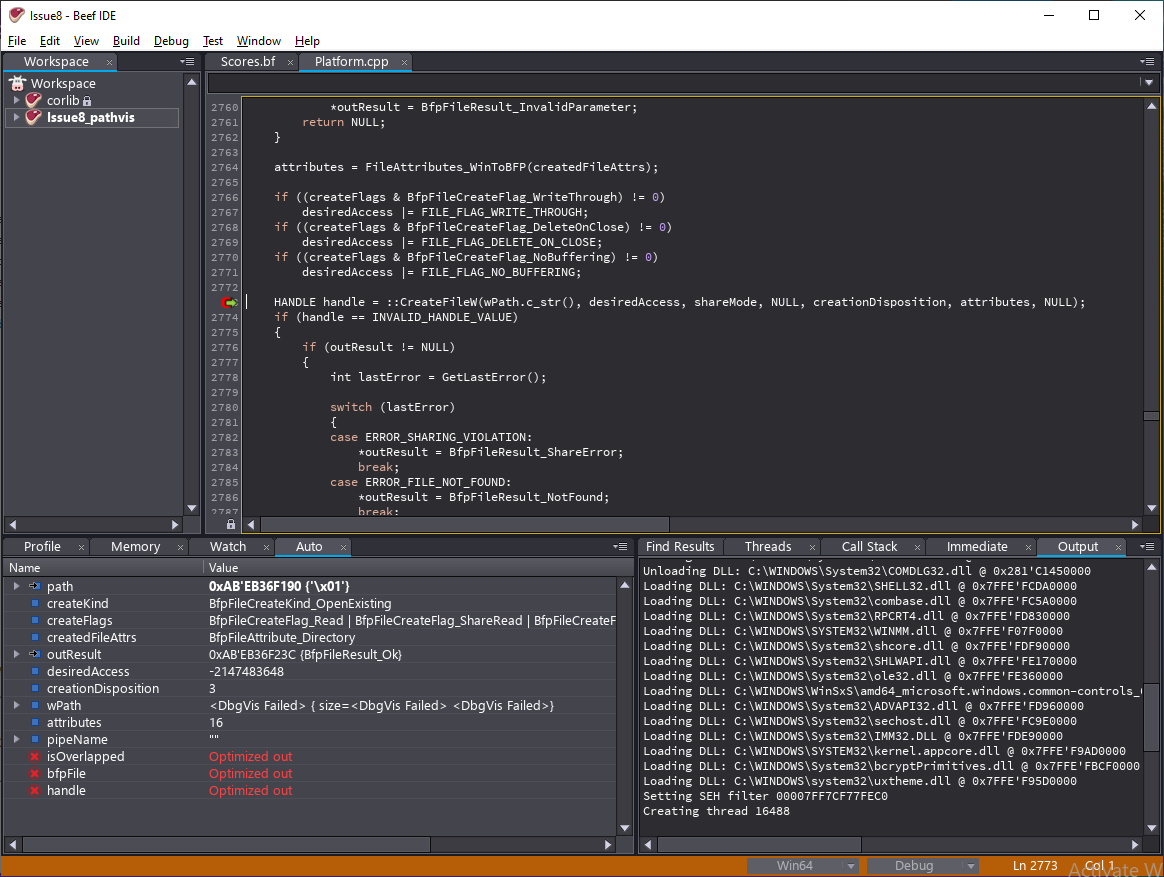Click the blue variable icon beside wPath
The width and height of the screenshot is (1164, 877).
tap(34, 705)
